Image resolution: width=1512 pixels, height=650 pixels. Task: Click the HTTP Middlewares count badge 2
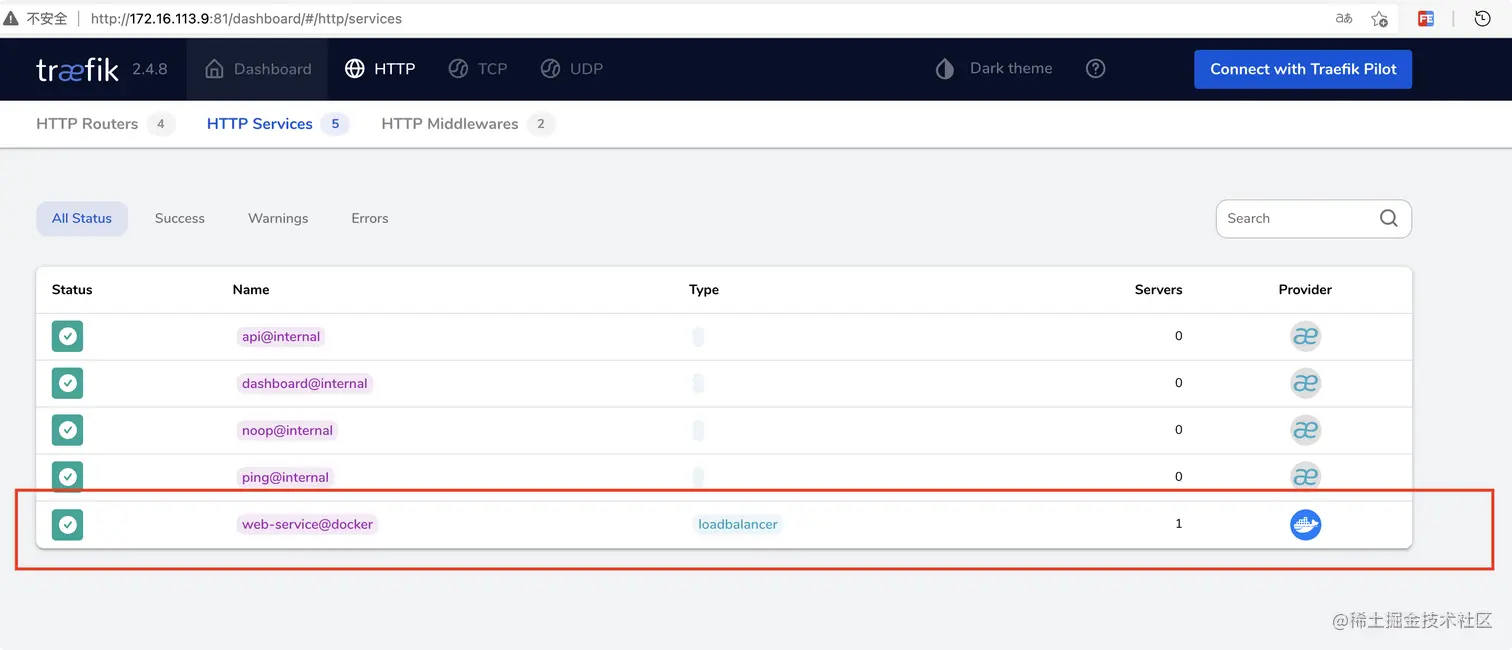(541, 124)
